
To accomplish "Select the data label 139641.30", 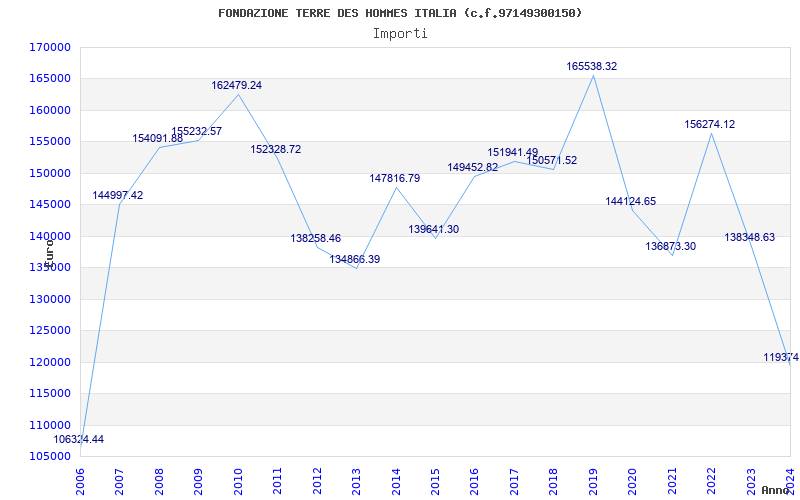I will (434, 230).
